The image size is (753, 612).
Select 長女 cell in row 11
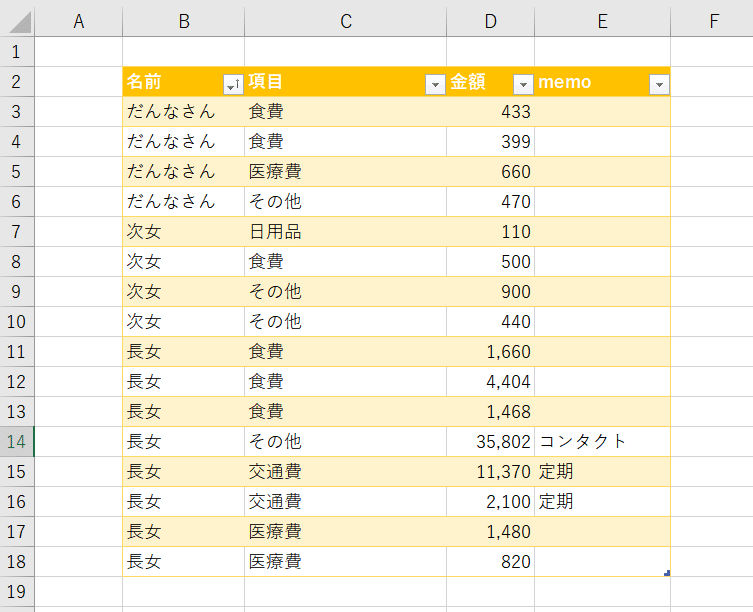pyautogui.click(x=183, y=352)
